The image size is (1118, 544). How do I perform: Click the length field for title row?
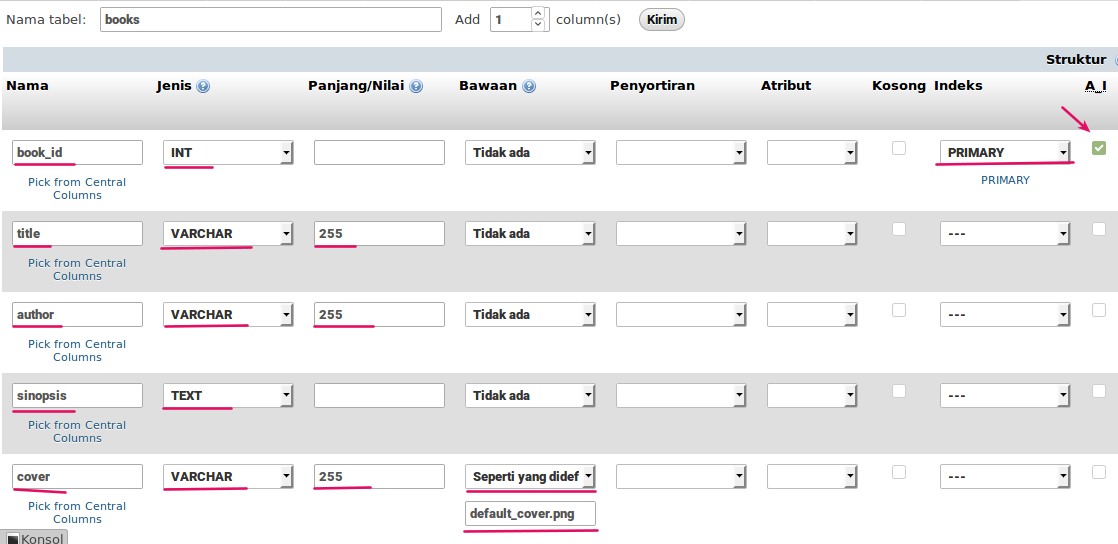coord(379,234)
